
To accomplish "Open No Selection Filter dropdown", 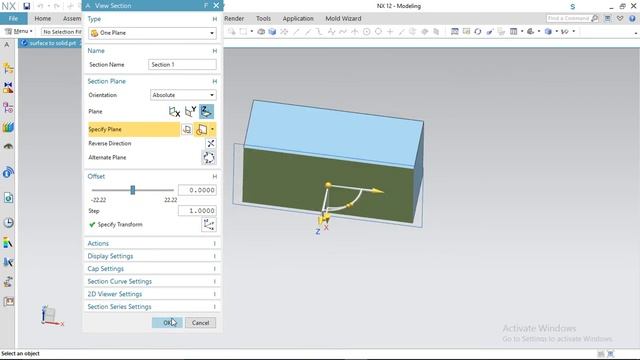I will coord(62,31).
